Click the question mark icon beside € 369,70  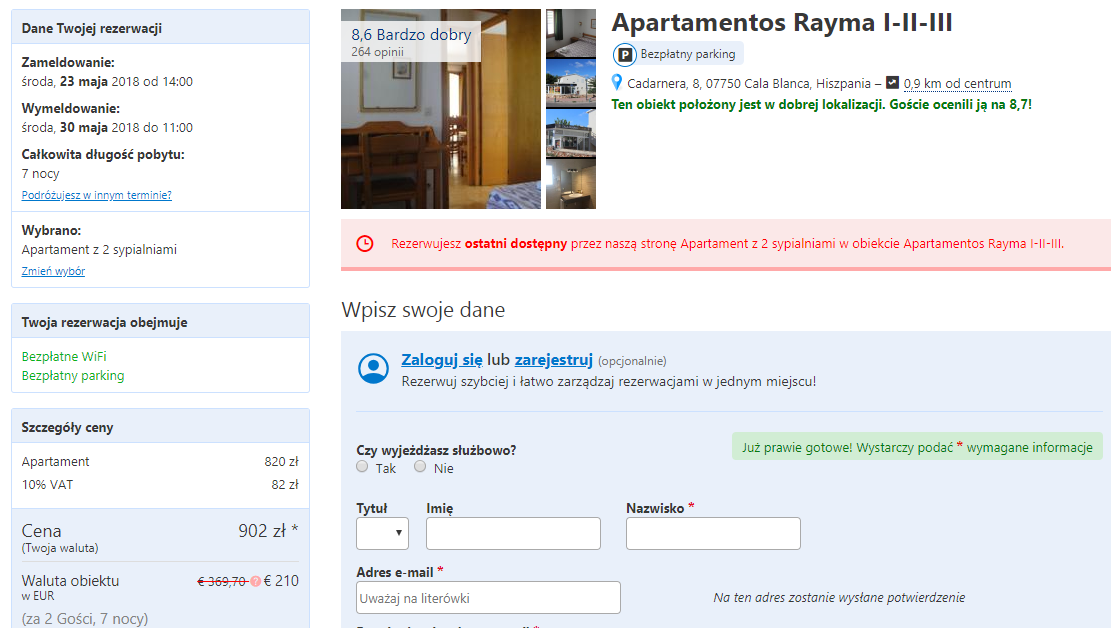click(x=255, y=581)
